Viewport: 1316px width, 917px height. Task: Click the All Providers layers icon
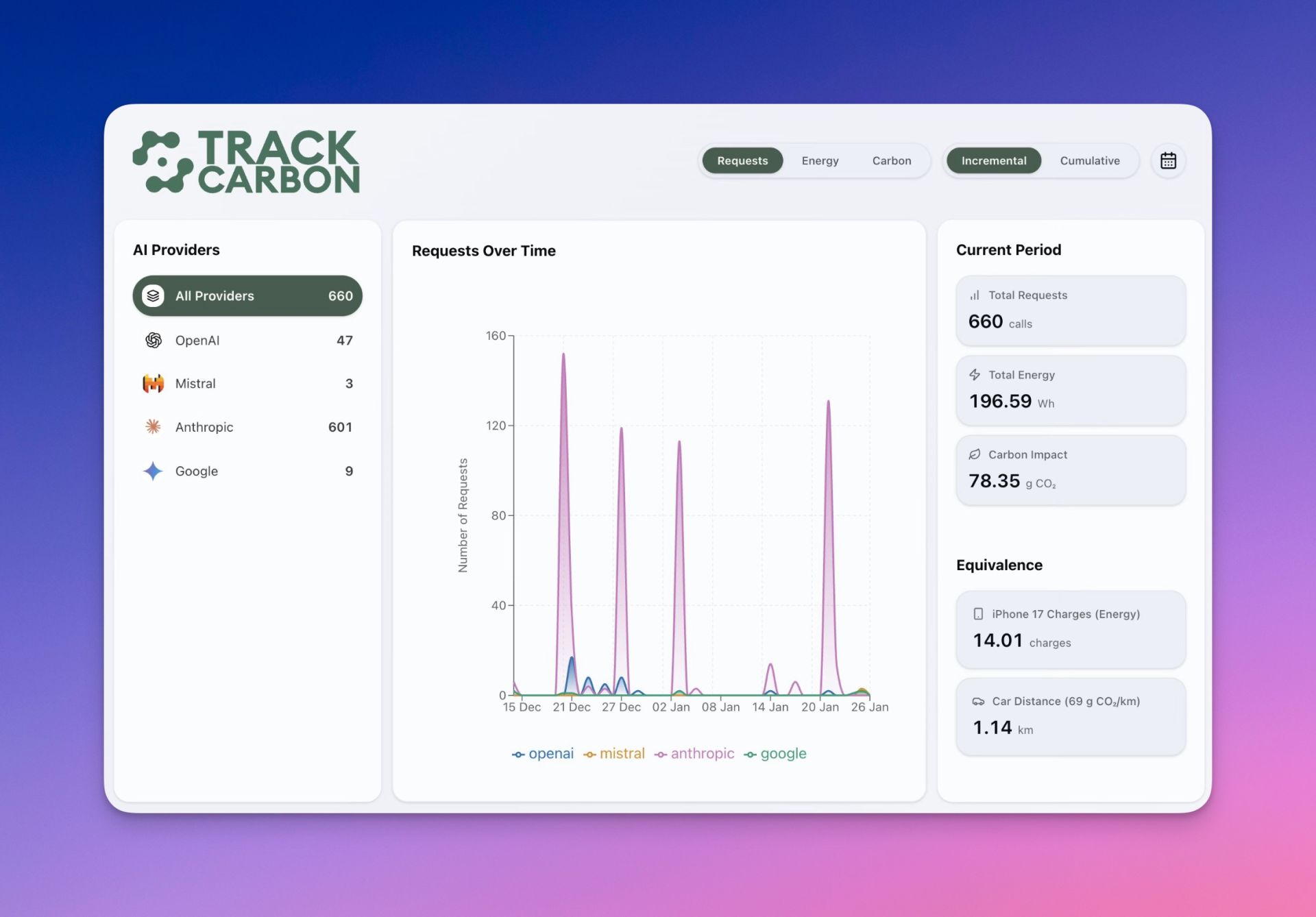(154, 296)
